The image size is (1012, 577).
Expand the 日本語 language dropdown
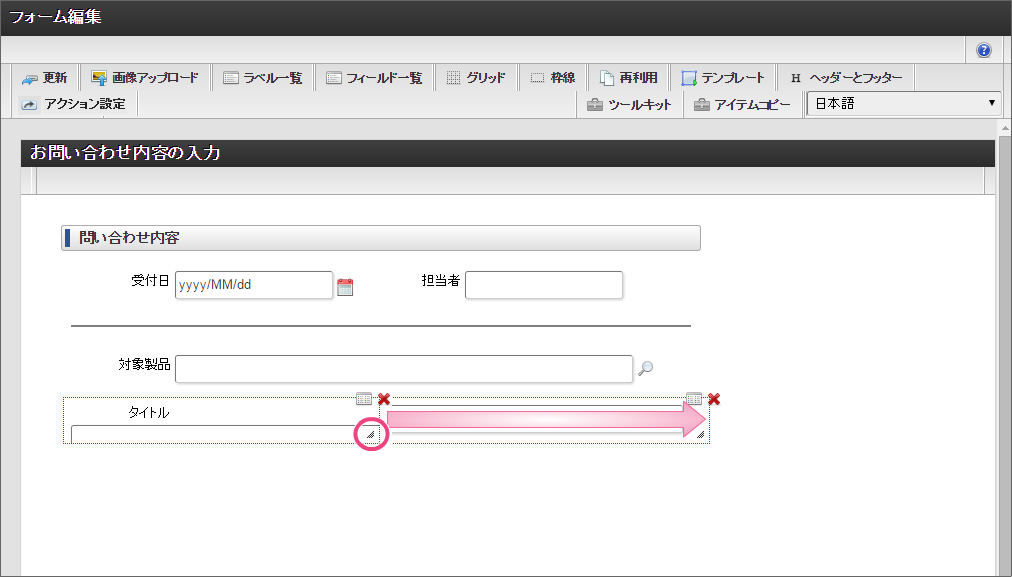(904, 103)
